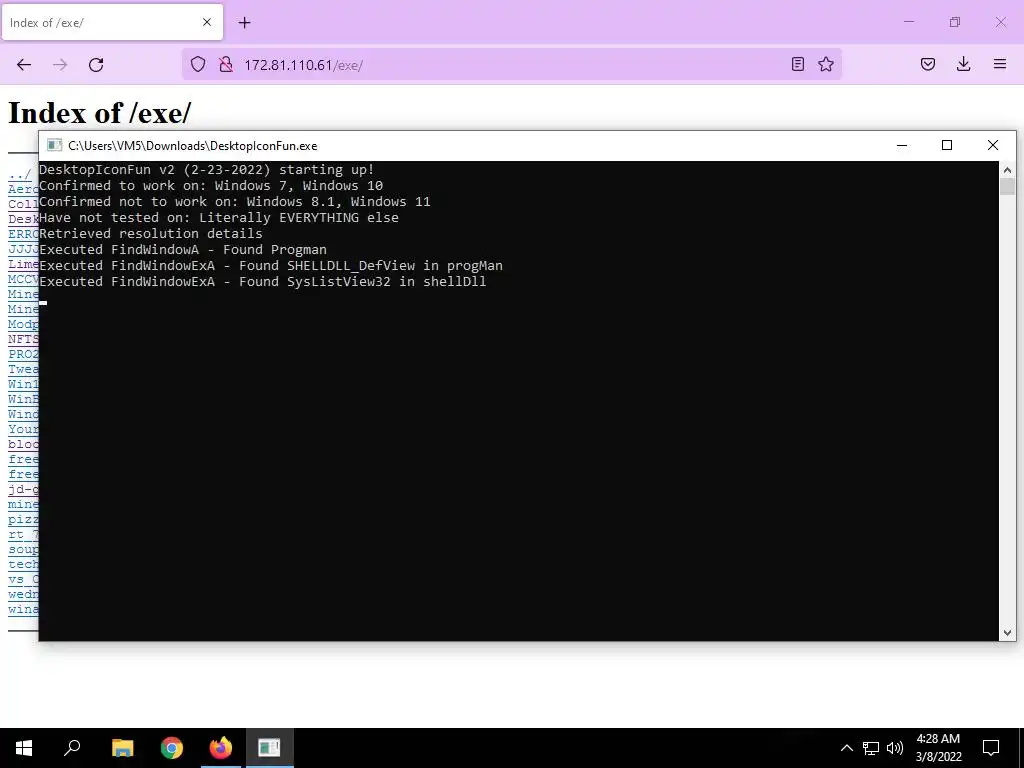Maximize the DesktopIconFun.exe console window
The width and height of the screenshot is (1024, 768).
click(x=947, y=145)
